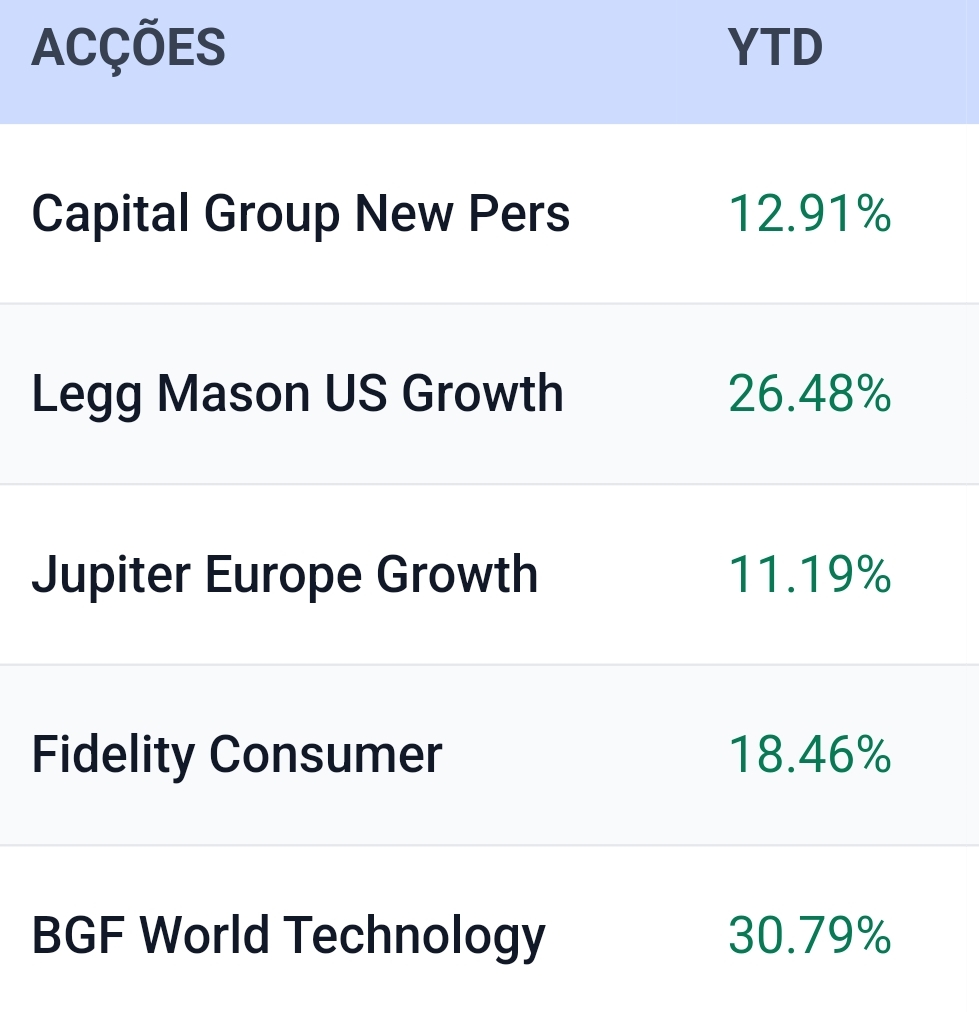Open the BGF World Technology fund
The height and width of the screenshot is (1012, 979).
pos(288,936)
